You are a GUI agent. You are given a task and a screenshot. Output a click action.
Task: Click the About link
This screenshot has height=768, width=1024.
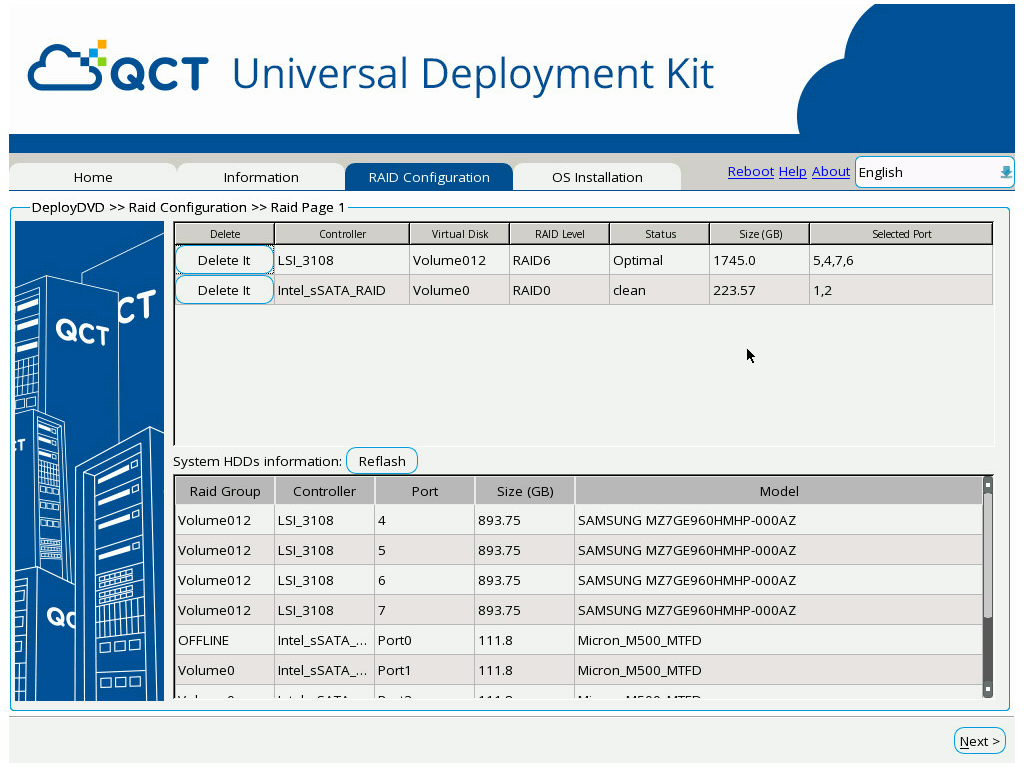coord(830,171)
